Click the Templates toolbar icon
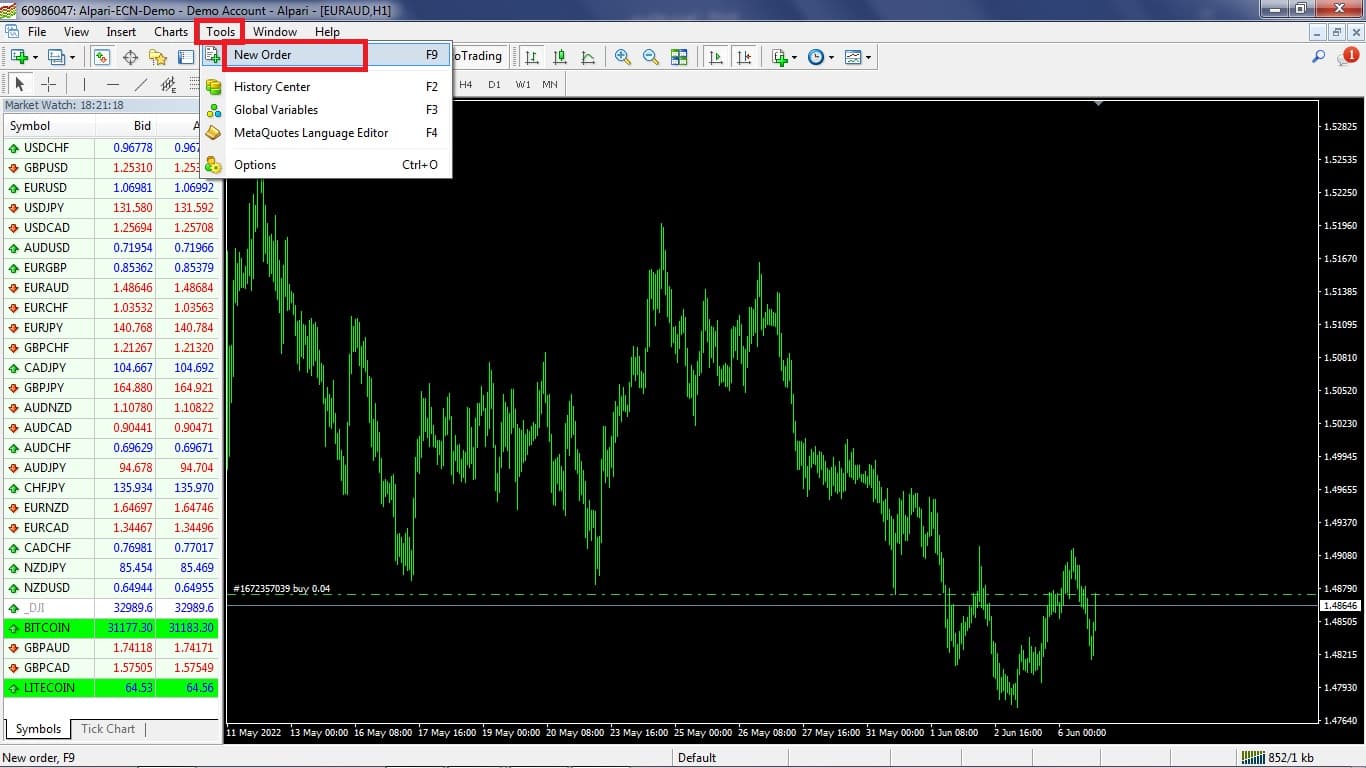 (852, 57)
